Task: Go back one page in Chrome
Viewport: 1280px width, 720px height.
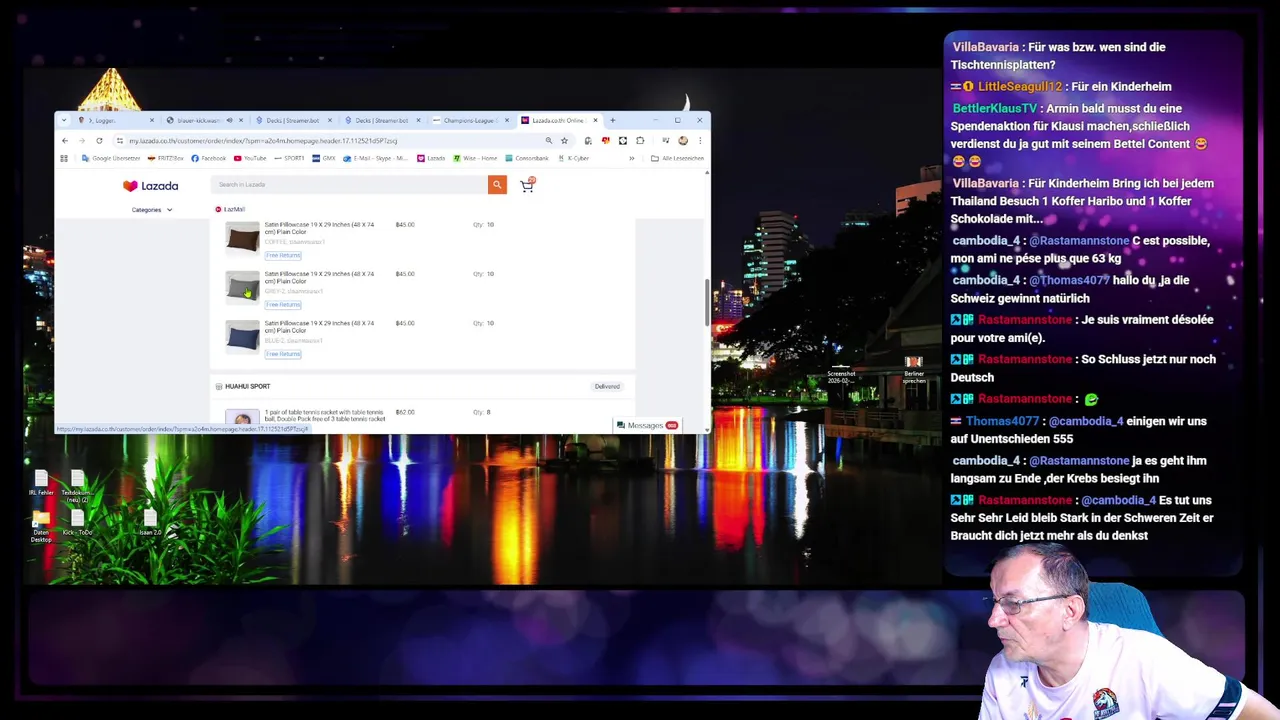Action: (x=65, y=141)
